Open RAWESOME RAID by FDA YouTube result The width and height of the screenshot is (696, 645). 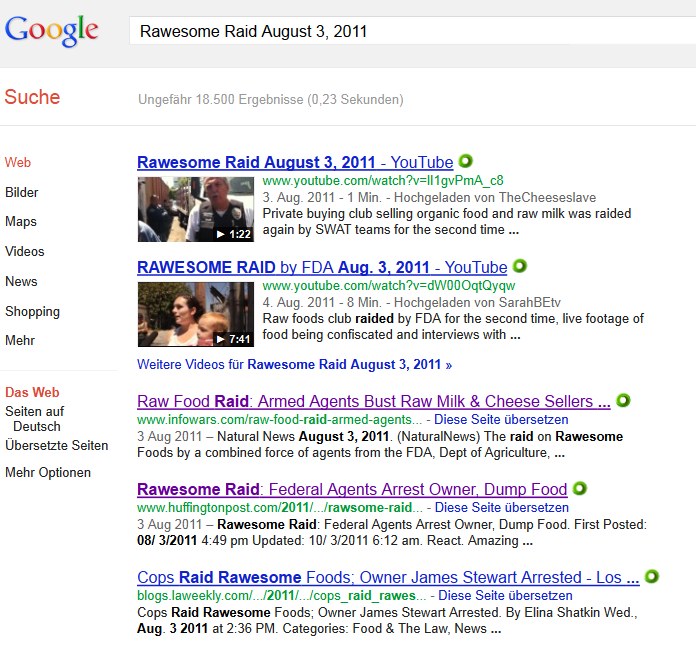pos(322,268)
